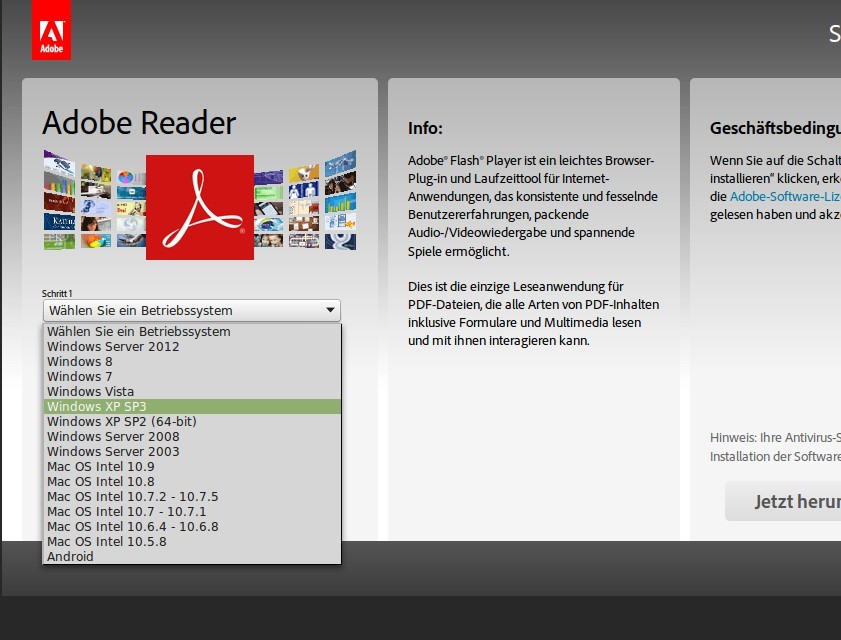Choose Windows 8 option
This screenshot has width=841, height=640.
pyautogui.click(x=80, y=362)
